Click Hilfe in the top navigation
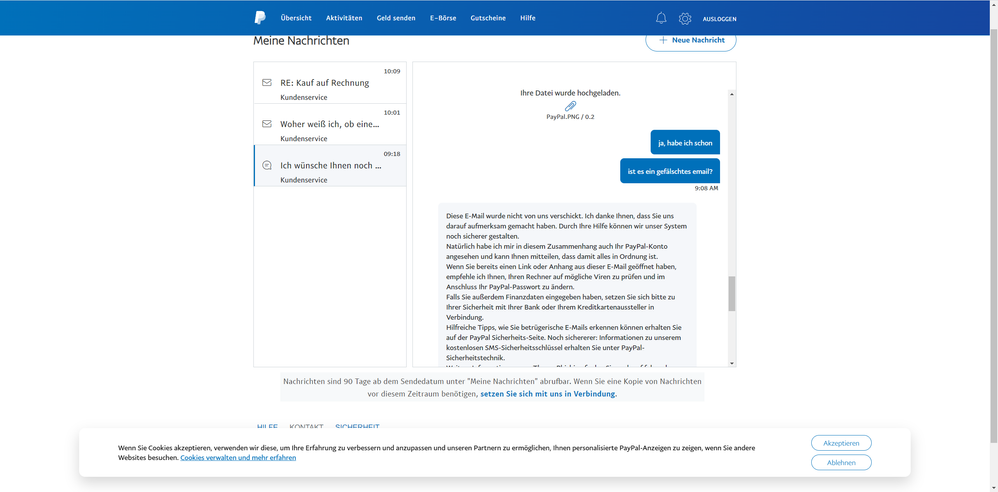The width and height of the screenshot is (998, 492). [x=528, y=18]
